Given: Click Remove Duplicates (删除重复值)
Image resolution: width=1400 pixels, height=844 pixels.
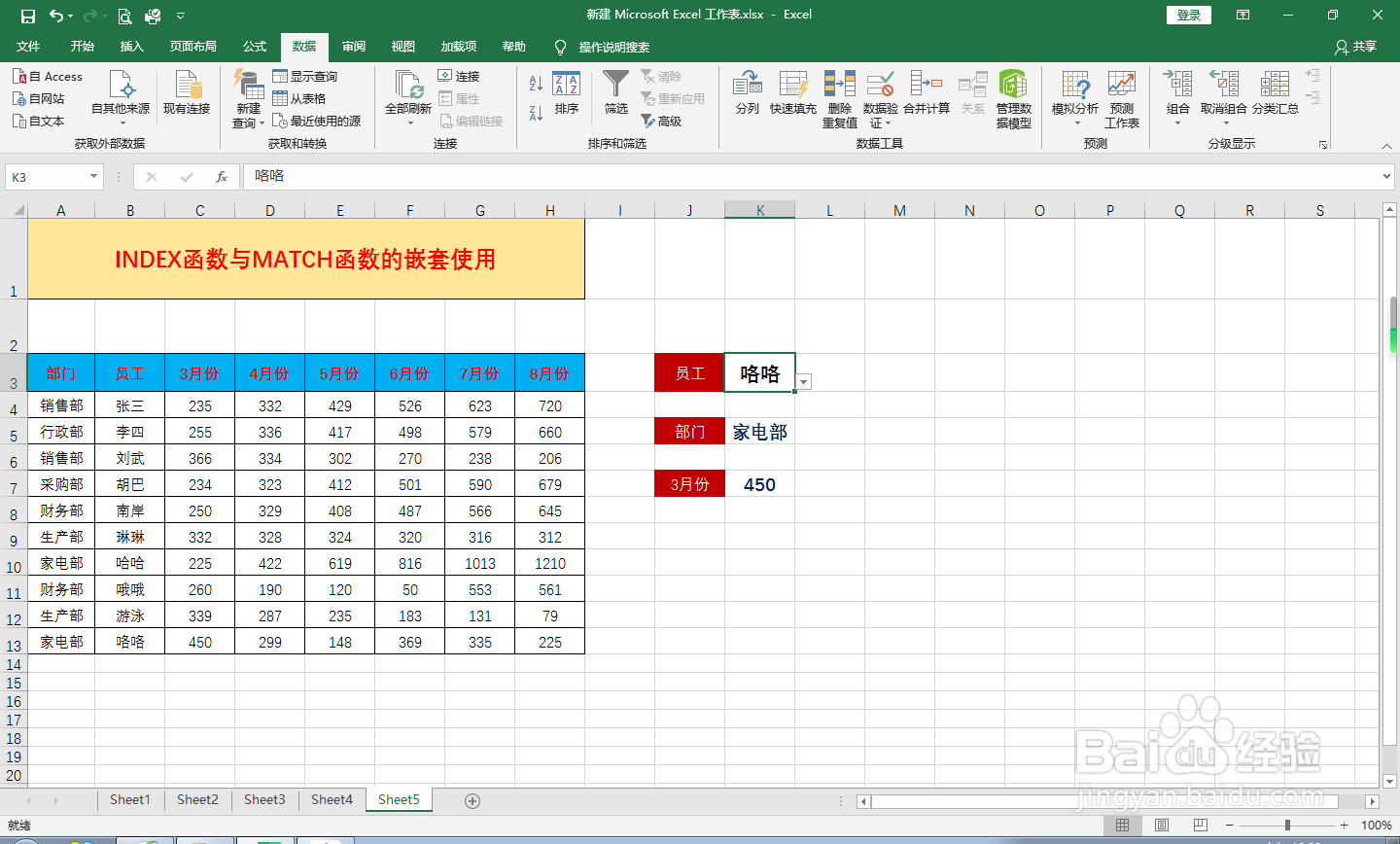Looking at the screenshot, I should coord(840,99).
